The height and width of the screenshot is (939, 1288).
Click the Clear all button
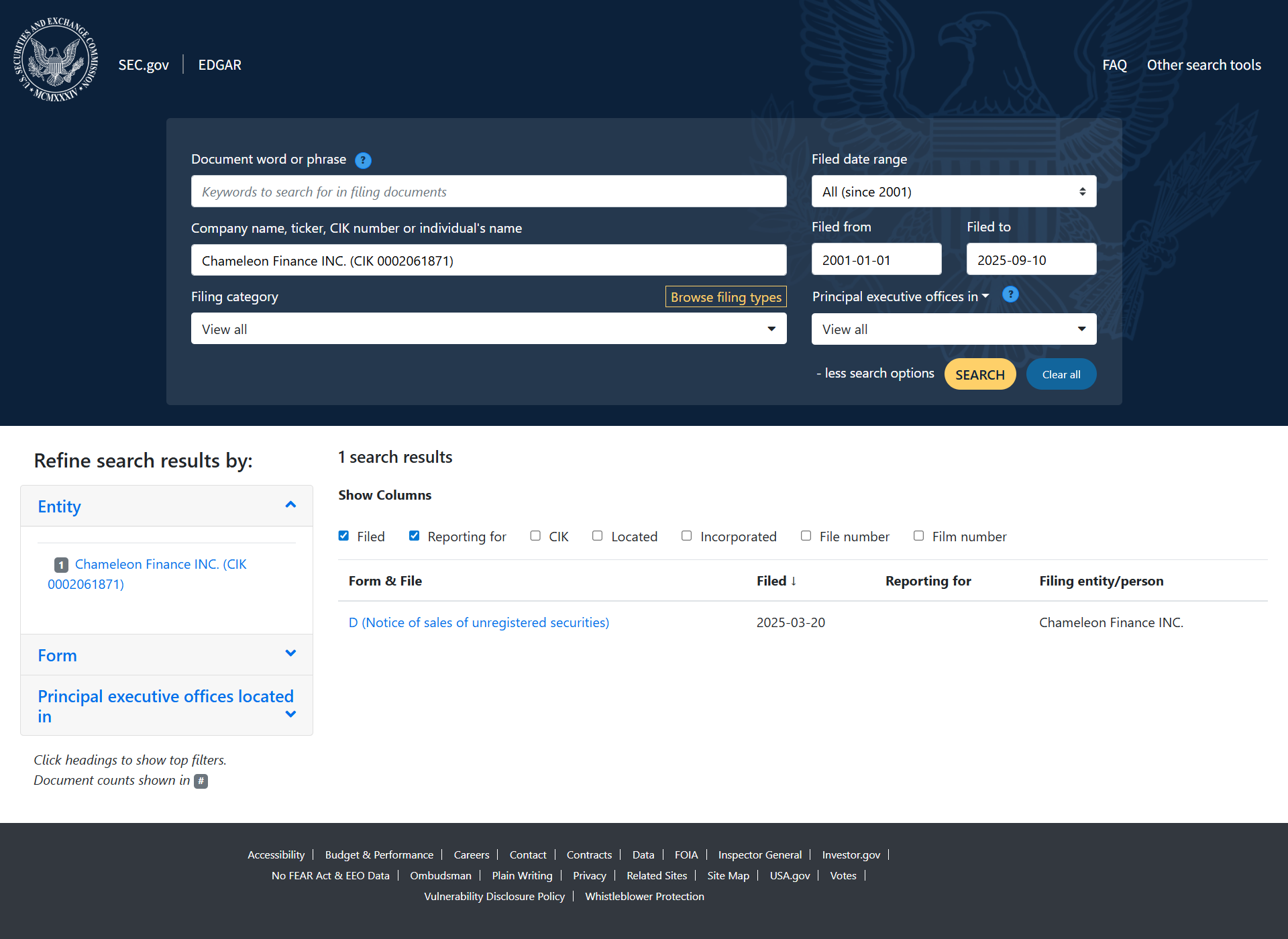(1061, 374)
